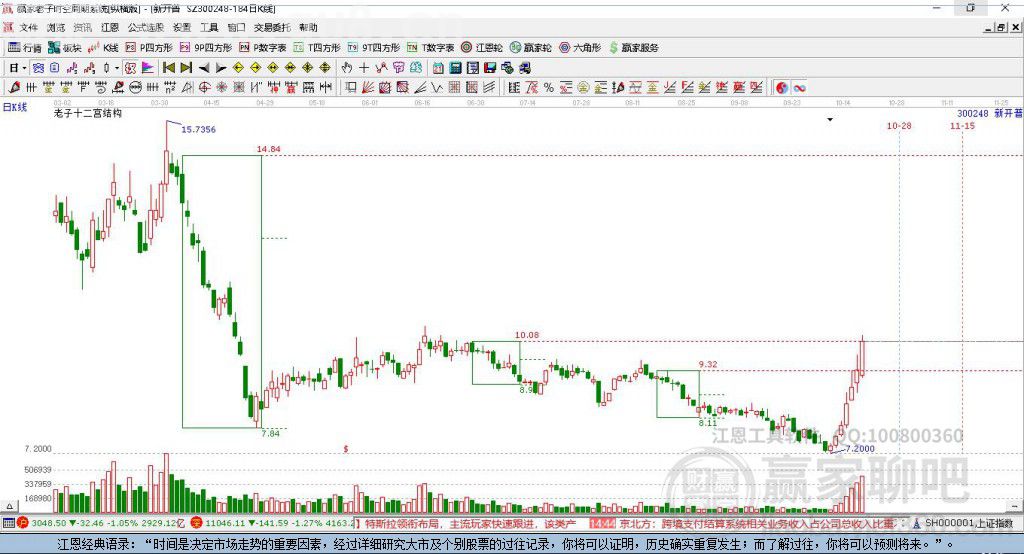
Task: Open the small black dropdown triangle on chart
Action: (x=830, y=120)
